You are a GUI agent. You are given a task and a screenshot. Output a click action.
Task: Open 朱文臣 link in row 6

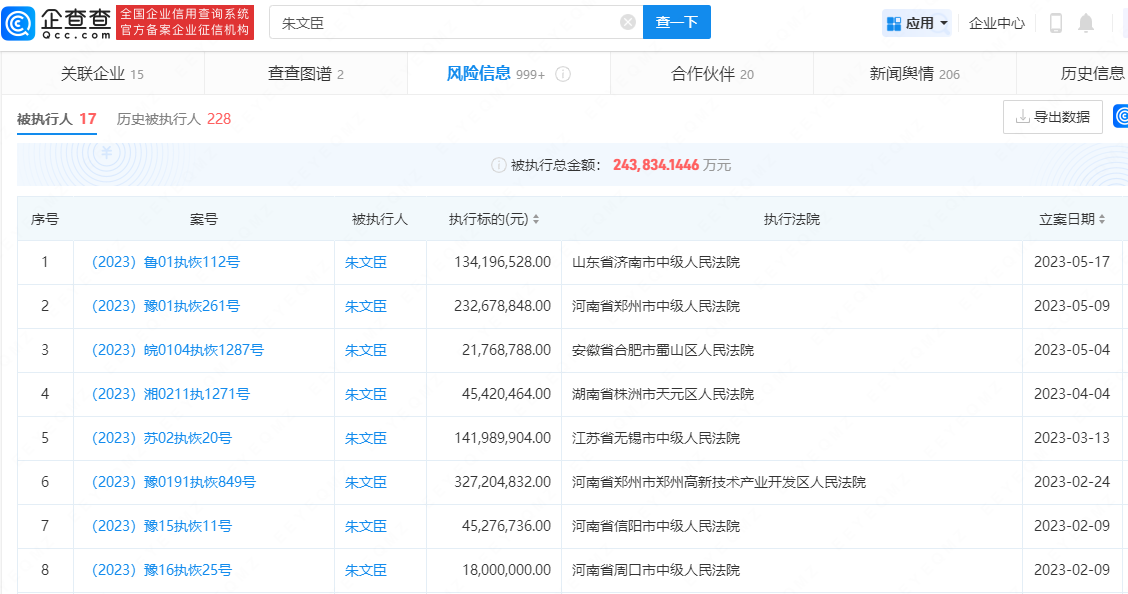coord(365,483)
